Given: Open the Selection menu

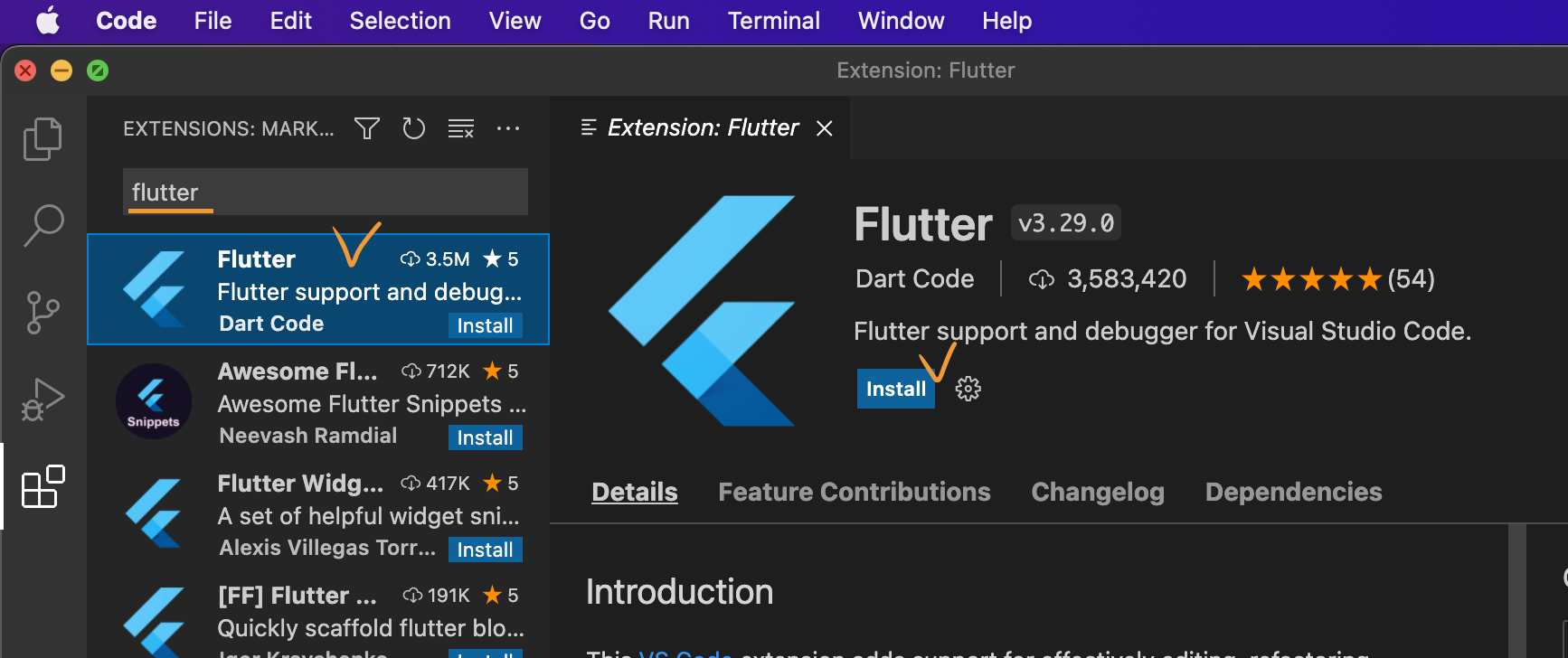Looking at the screenshot, I should pos(400,21).
